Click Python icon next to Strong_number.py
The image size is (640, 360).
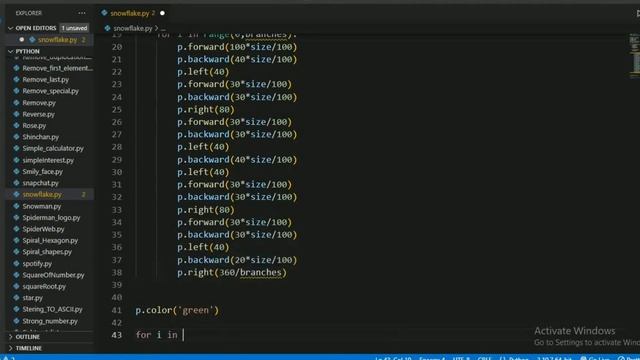pos(17,321)
